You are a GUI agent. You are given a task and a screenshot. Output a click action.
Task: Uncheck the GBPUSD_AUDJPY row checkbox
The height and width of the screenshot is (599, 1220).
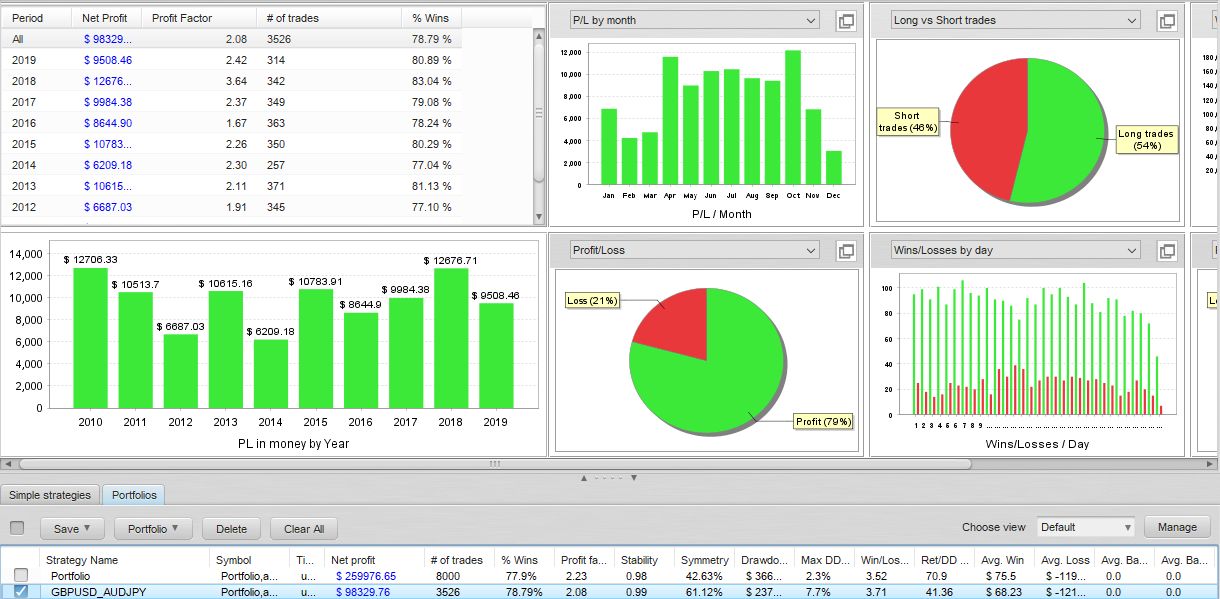click(x=21, y=591)
